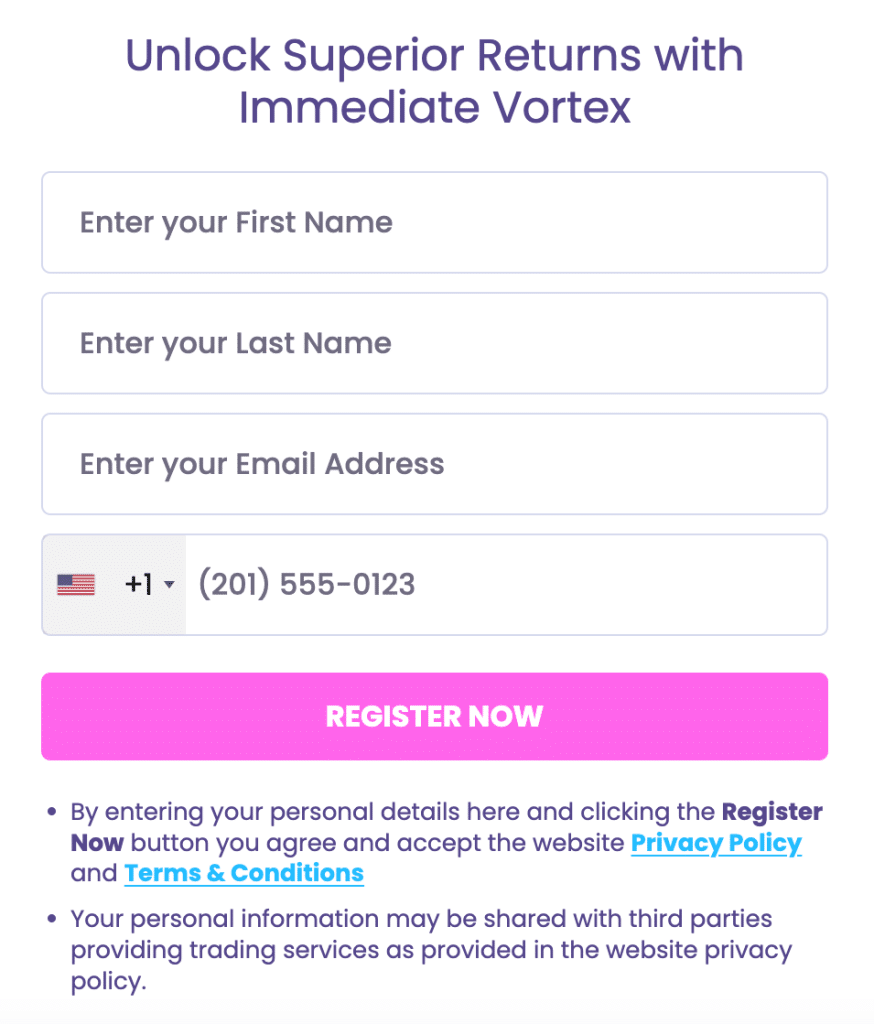Open the Terms & Conditions link
Image resolution: width=874 pixels, height=1024 pixels.
(x=243, y=873)
